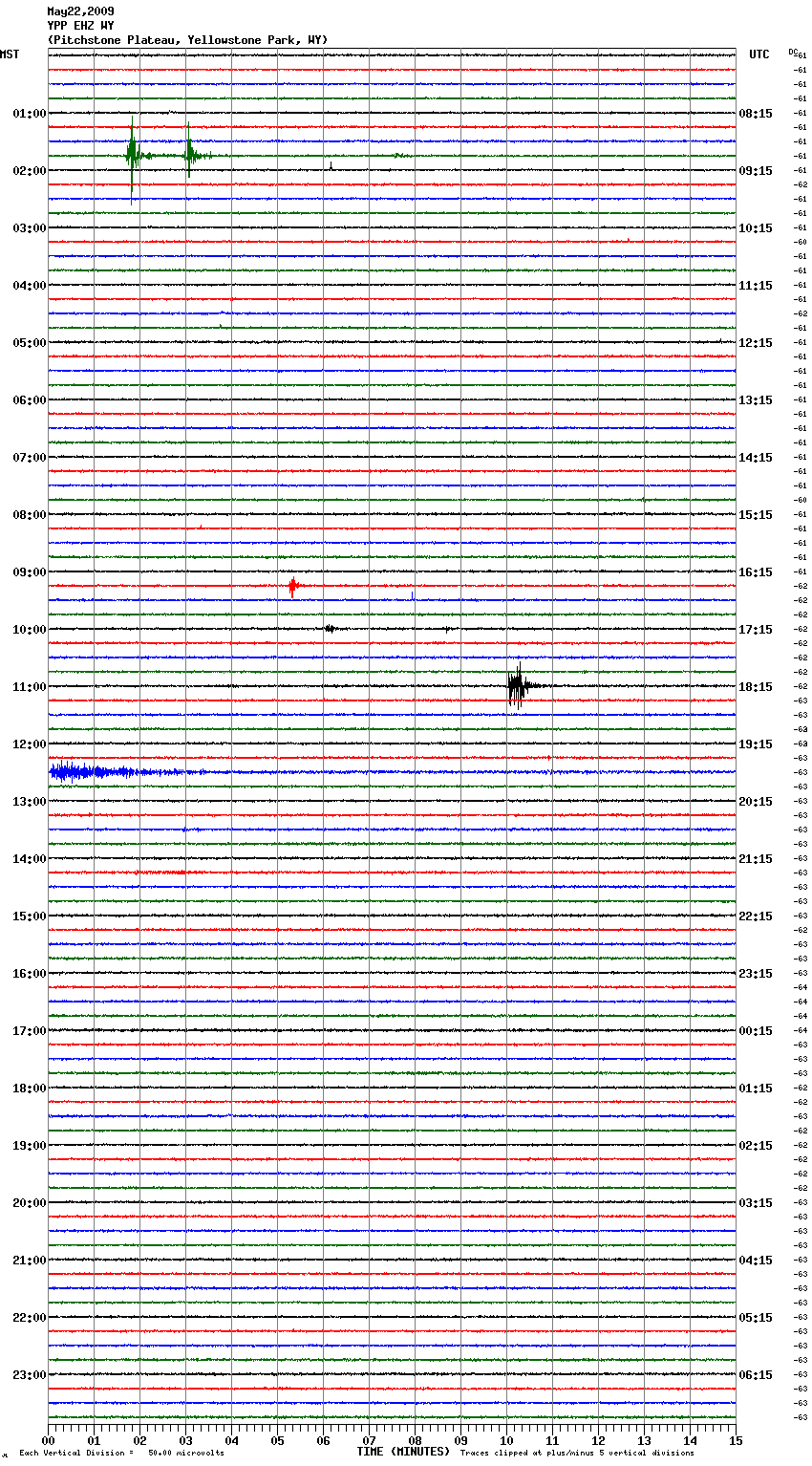Screen dimensions: 812x1466
Task: Select the 22:00 MST time label
Action: point(29,1318)
